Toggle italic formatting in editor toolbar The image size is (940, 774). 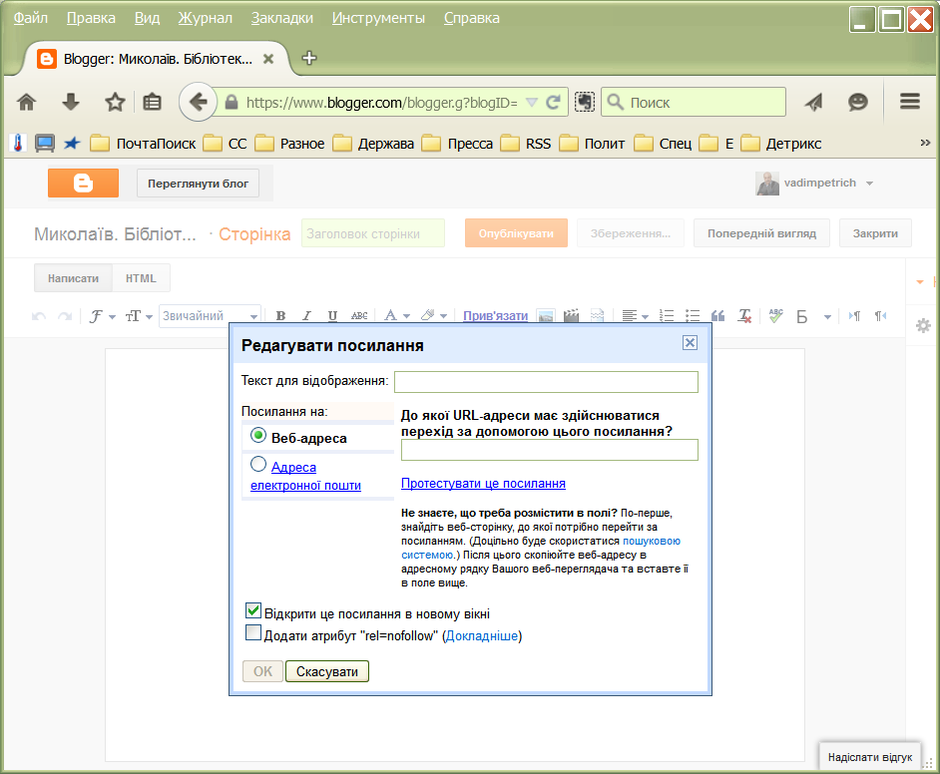307,316
